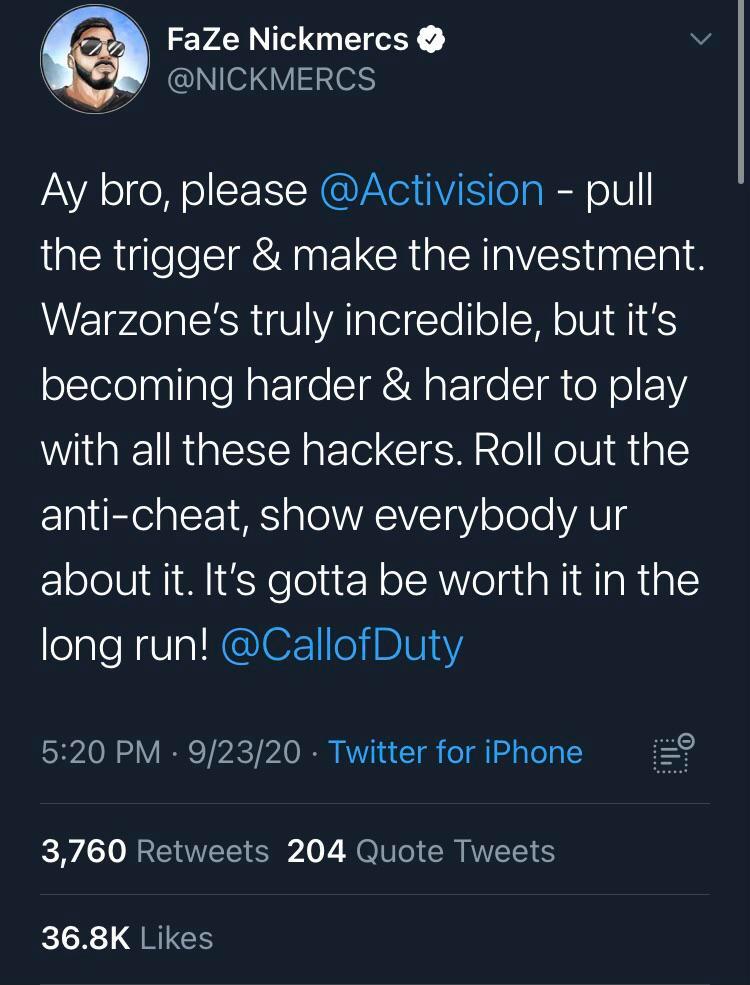Click the 36.8K like count number
Viewport: 750px width, 985px height.
click(x=86, y=938)
